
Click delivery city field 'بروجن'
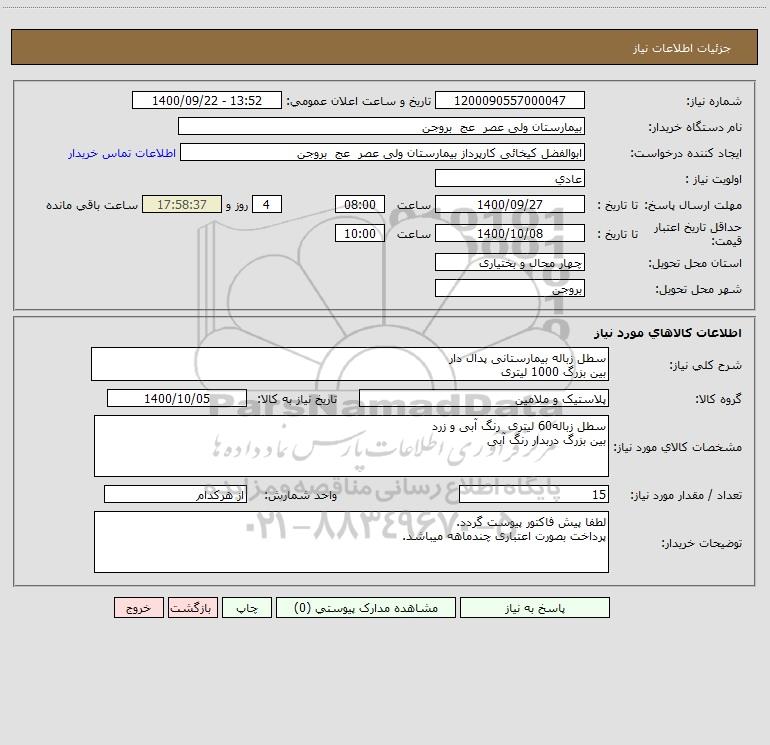pos(510,289)
